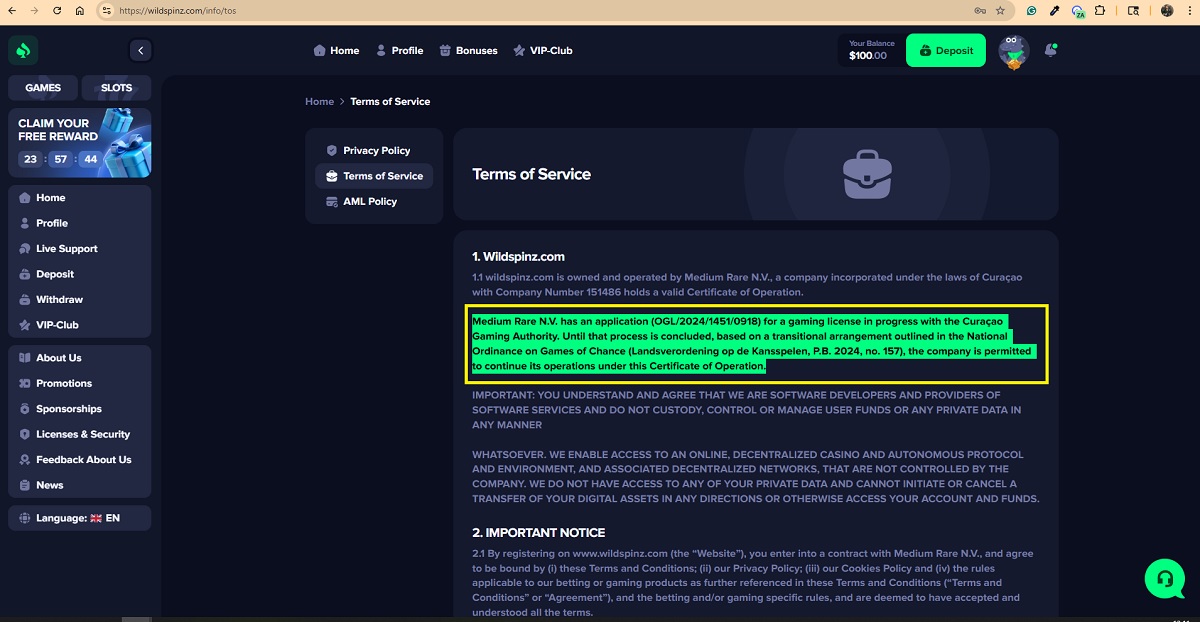The width and height of the screenshot is (1200, 622).
Task: Bookmark this page with star icon
Action: point(1000,11)
